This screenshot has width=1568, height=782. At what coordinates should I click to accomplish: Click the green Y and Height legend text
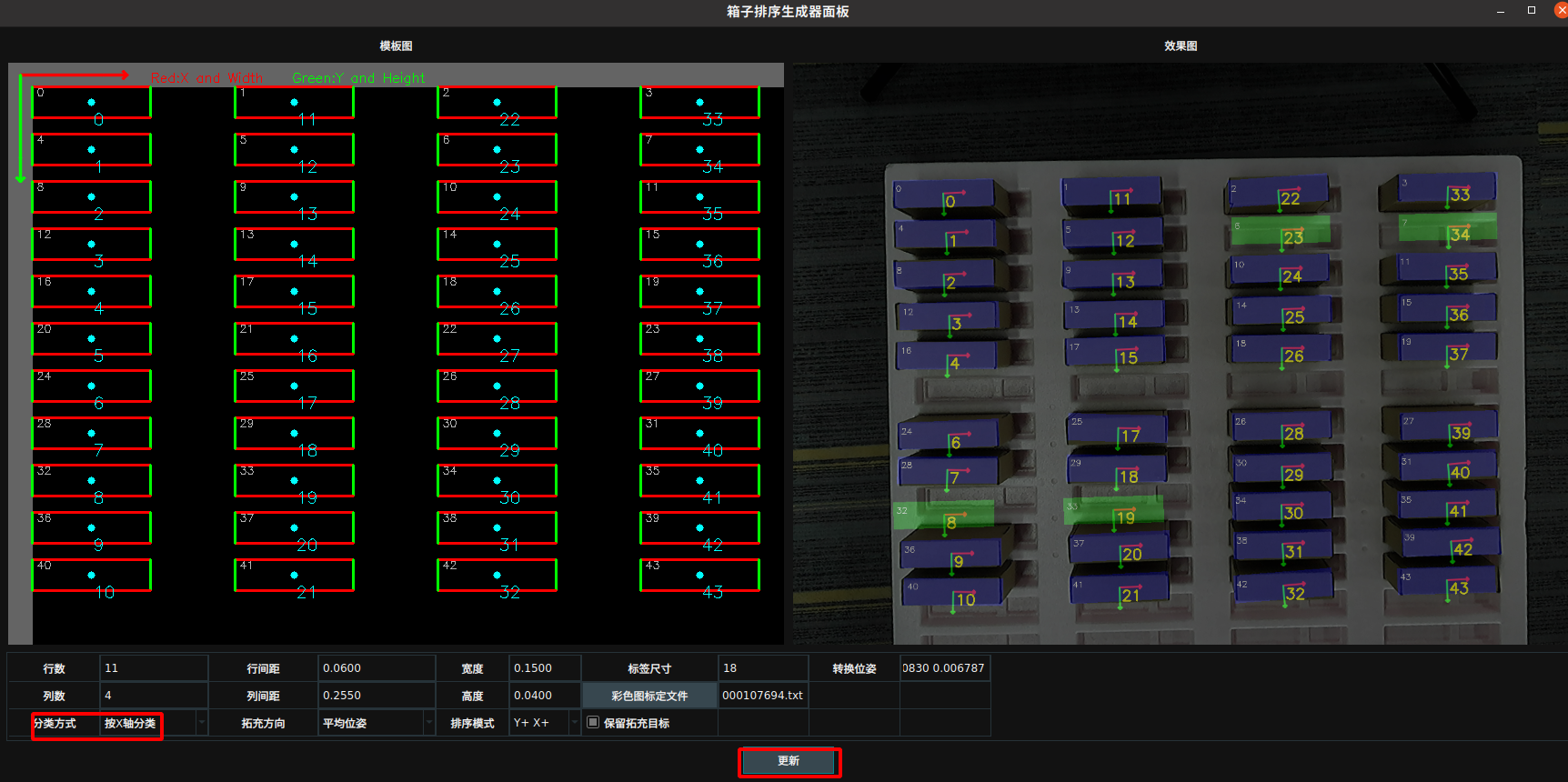pos(358,78)
